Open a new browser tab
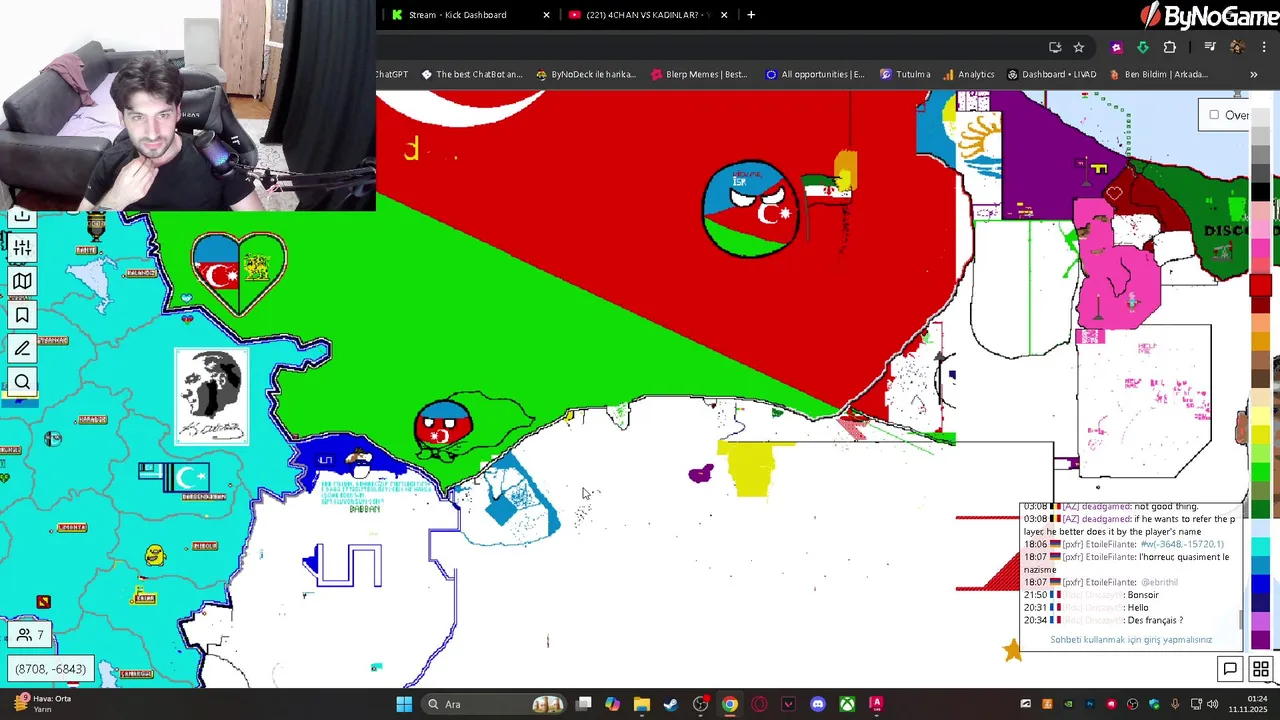 tap(751, 15)
